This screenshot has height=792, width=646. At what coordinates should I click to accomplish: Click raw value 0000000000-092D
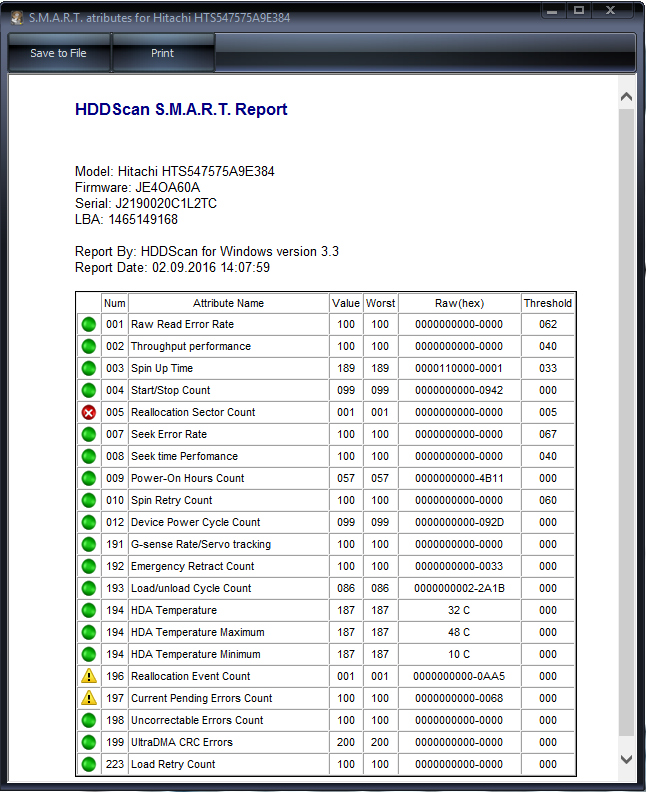(x=459, y=522)
